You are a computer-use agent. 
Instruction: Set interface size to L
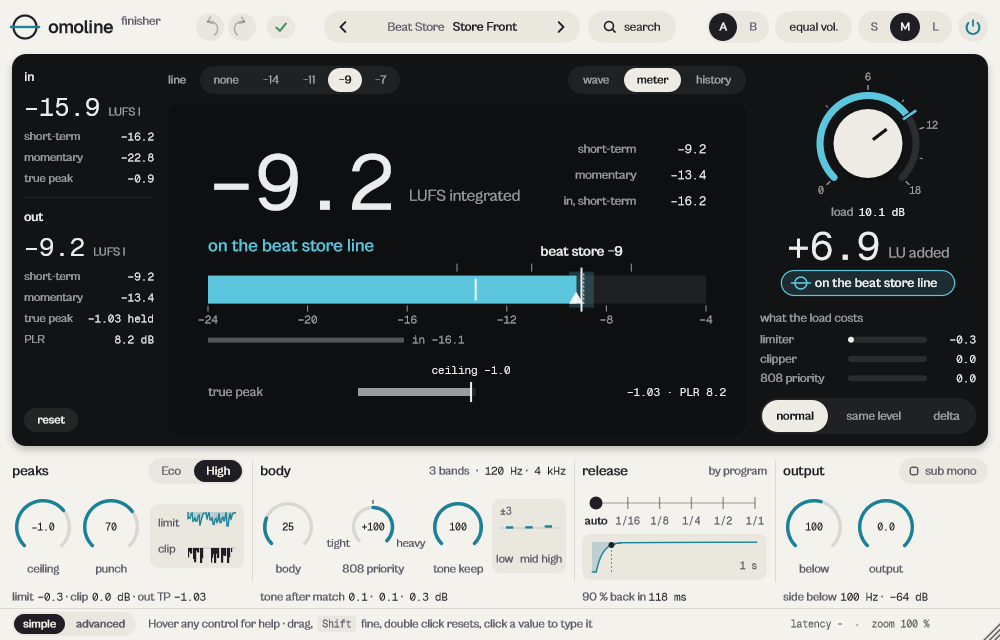click(x=936, y=27)
